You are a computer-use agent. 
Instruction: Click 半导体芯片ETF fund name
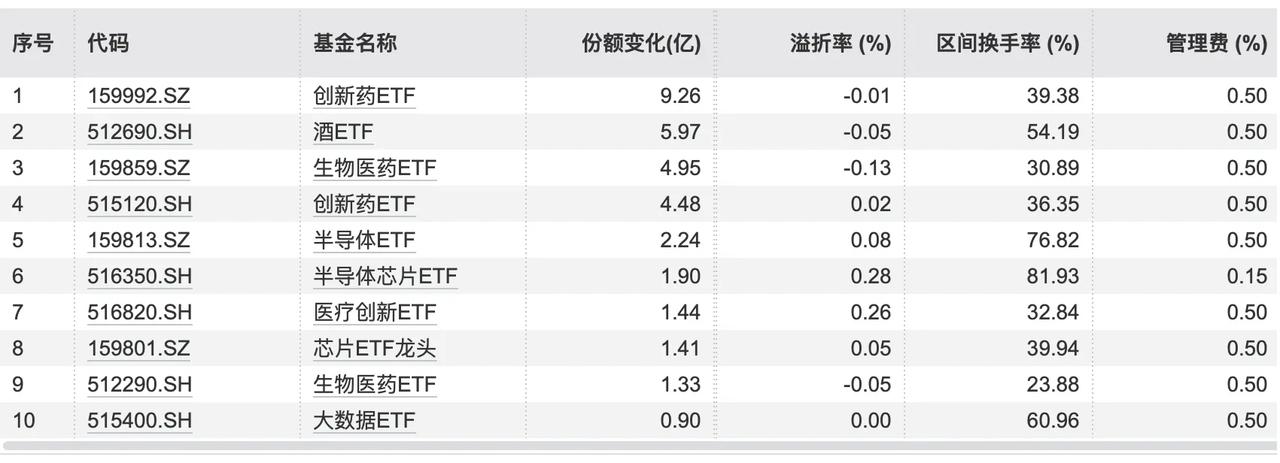click(x=386, y=276)
